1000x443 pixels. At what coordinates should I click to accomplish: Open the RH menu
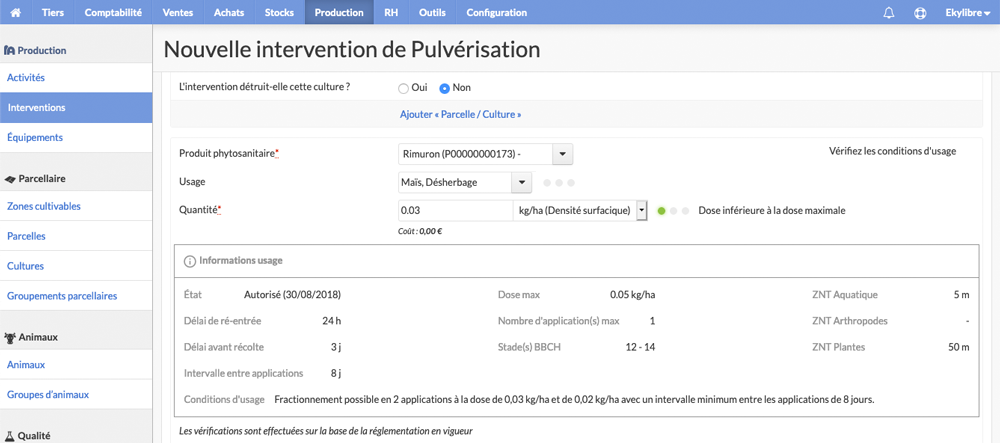pos(391,13)
